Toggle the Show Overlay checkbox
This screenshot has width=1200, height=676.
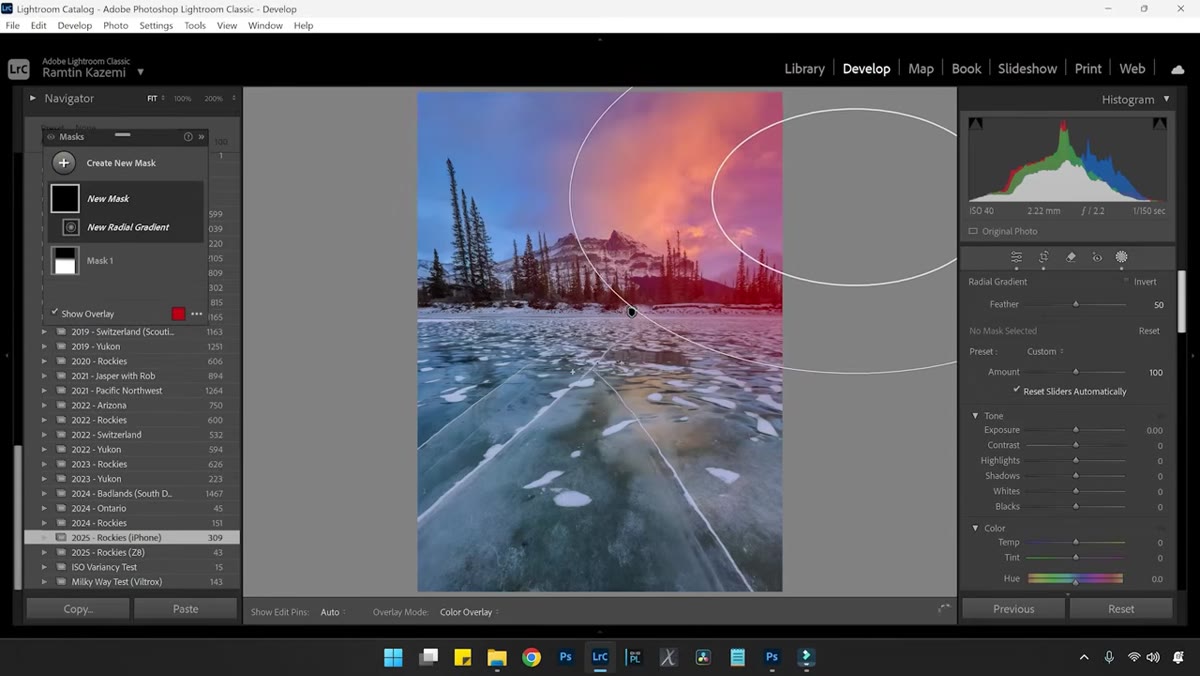tap(55, 313)
